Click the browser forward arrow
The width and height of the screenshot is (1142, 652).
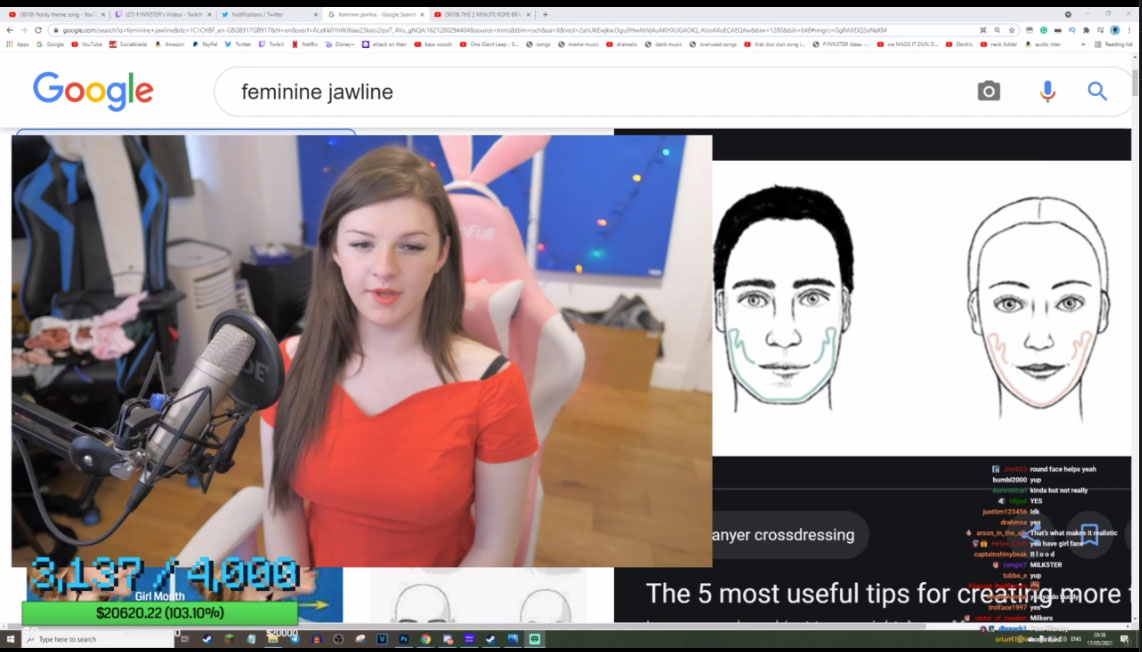(24, 31)
